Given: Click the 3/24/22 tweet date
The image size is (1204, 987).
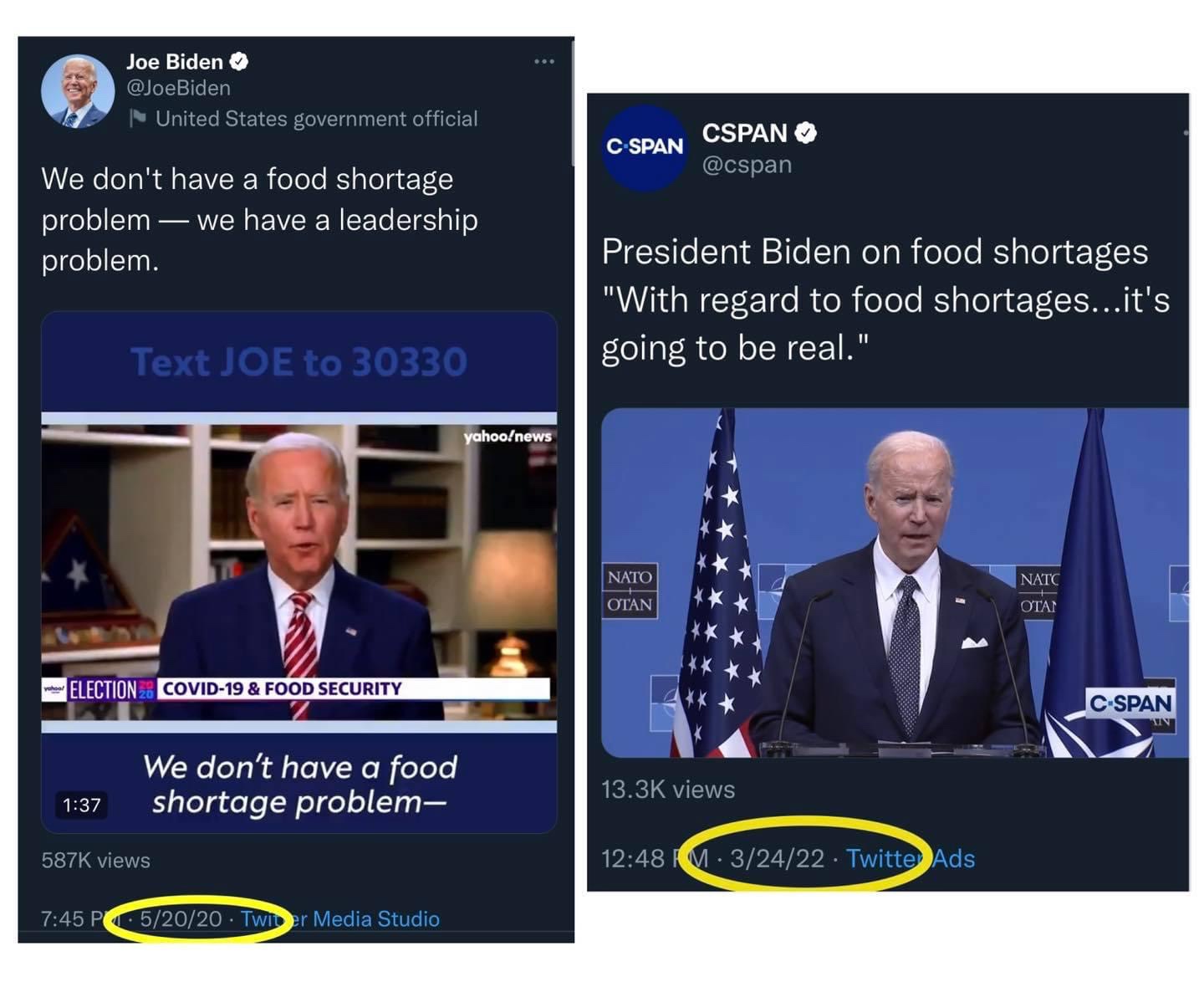Looking at the screenshot, I should click(x=777, y=858).
